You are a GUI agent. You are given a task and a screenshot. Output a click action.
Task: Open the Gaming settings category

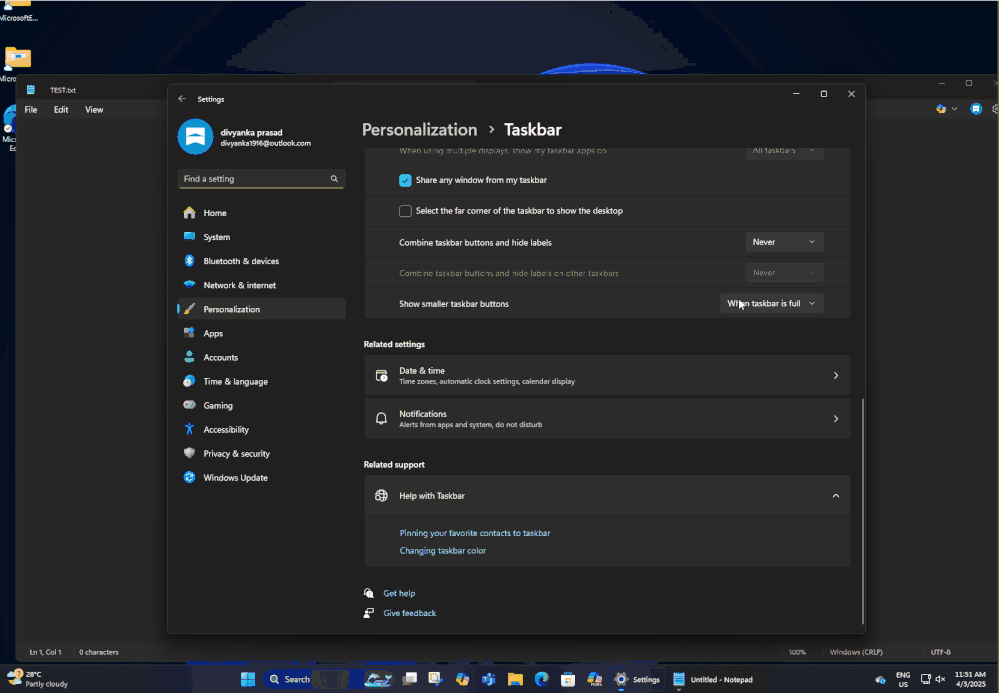click(261, 406)
